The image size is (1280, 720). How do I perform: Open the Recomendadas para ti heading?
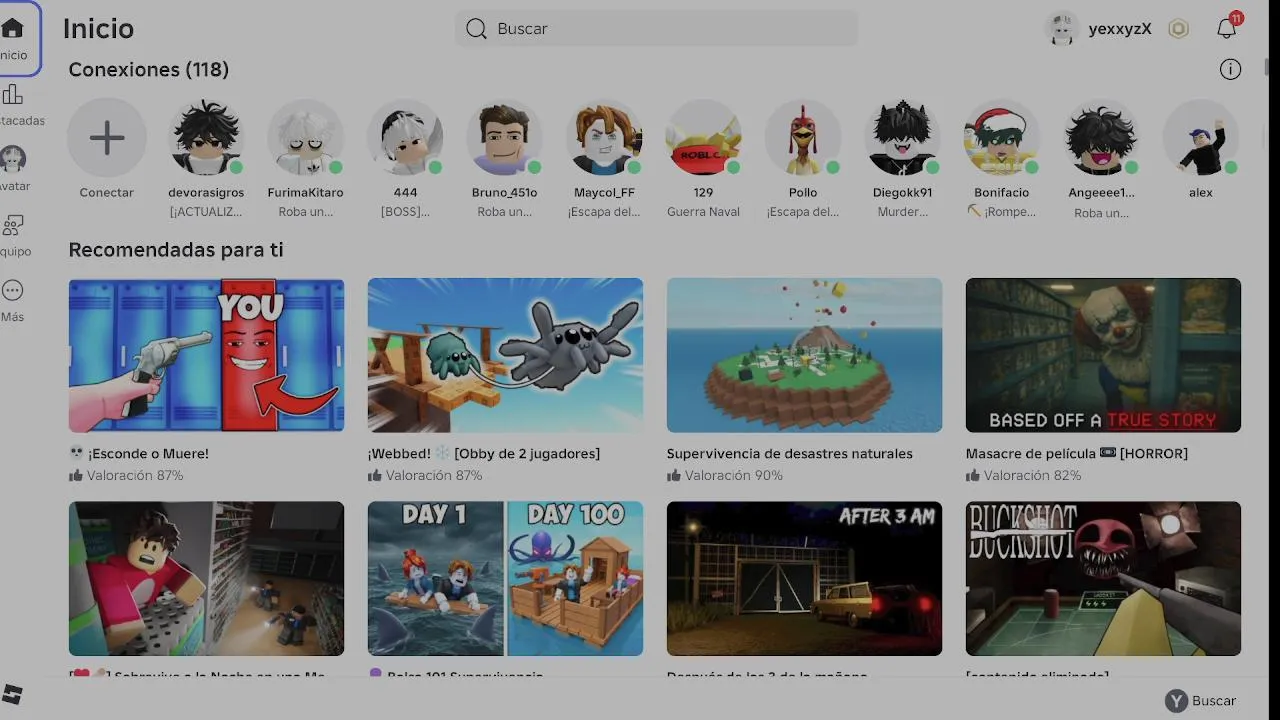176,250
